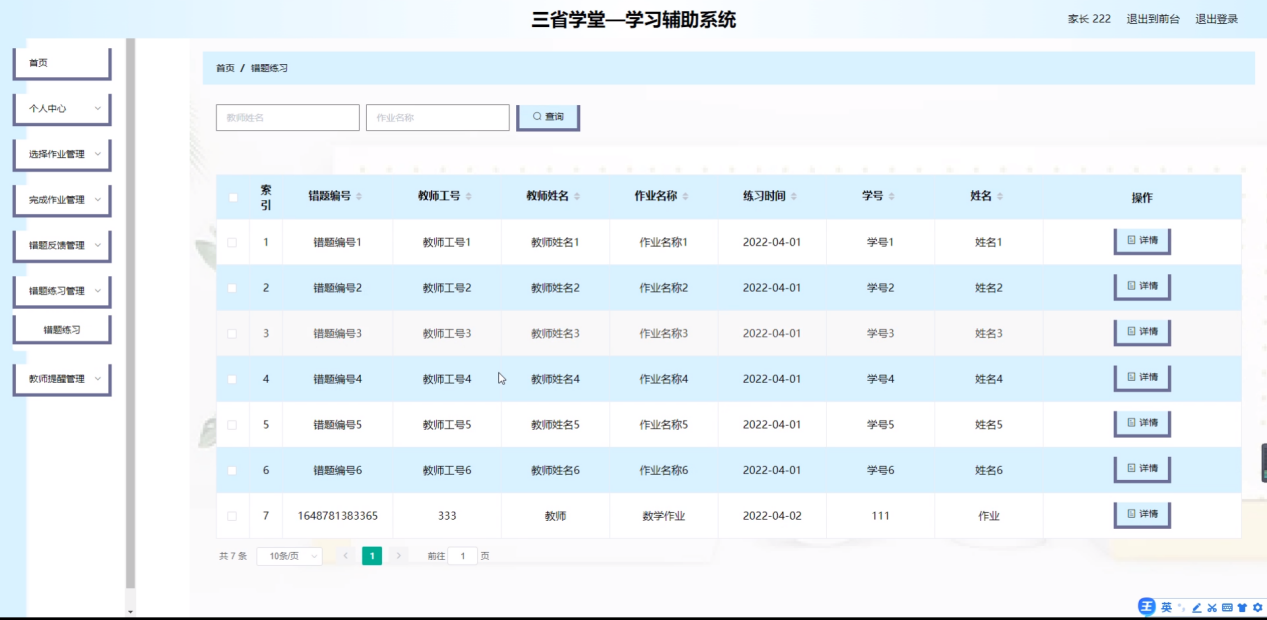Viewport: 1267px width, 620px height.
Task: Check the box for row 错题编号2
Action: tap(232, 288)
